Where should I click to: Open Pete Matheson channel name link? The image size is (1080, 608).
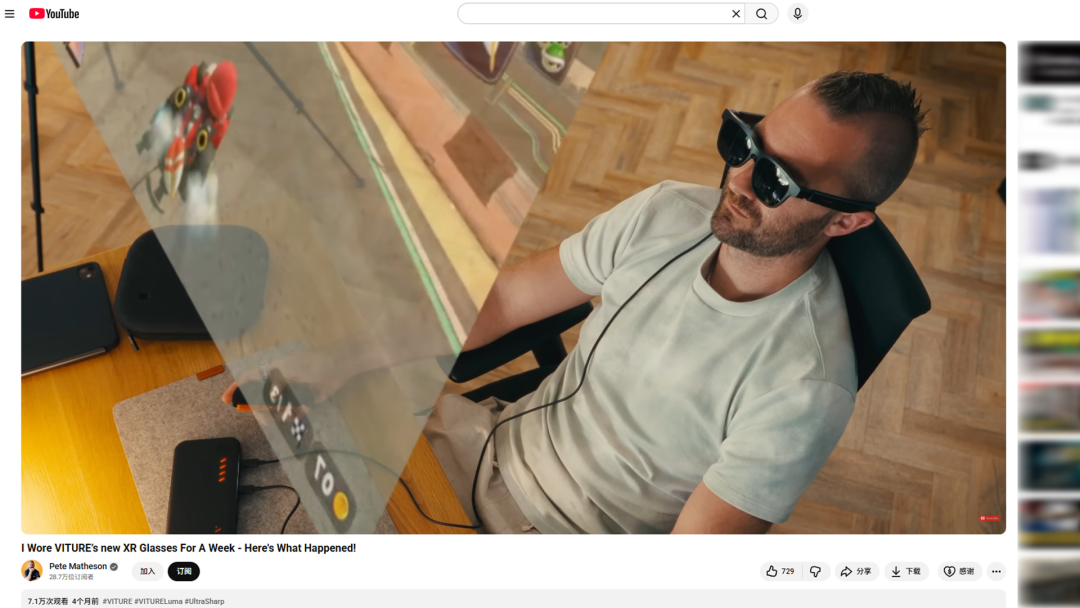(x=78, y=566)
